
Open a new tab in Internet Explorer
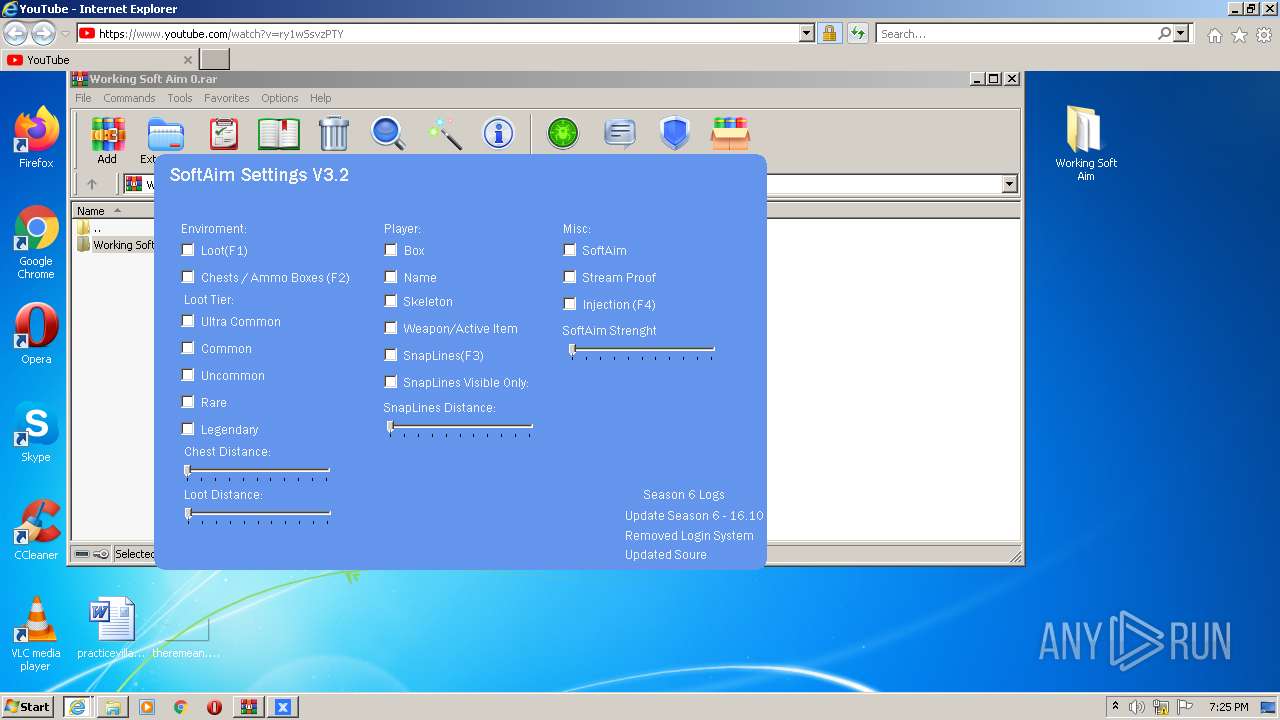215,60
